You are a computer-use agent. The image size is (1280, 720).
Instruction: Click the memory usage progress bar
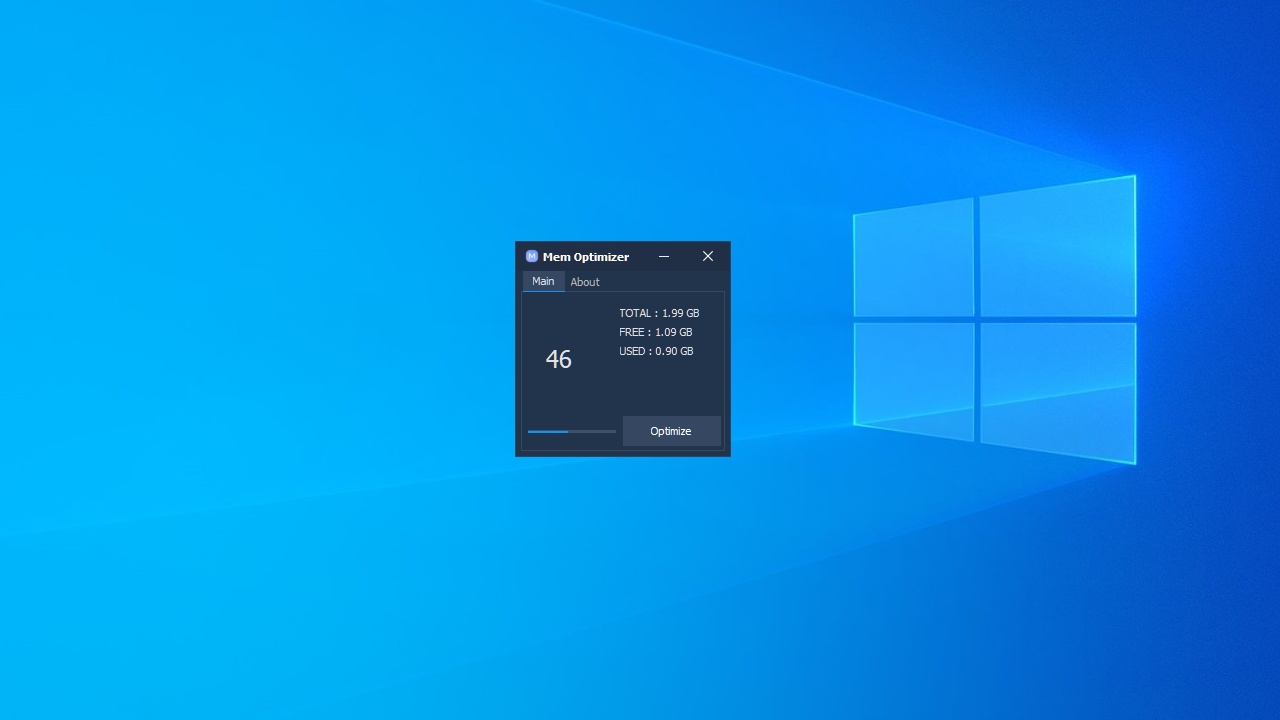572,431
